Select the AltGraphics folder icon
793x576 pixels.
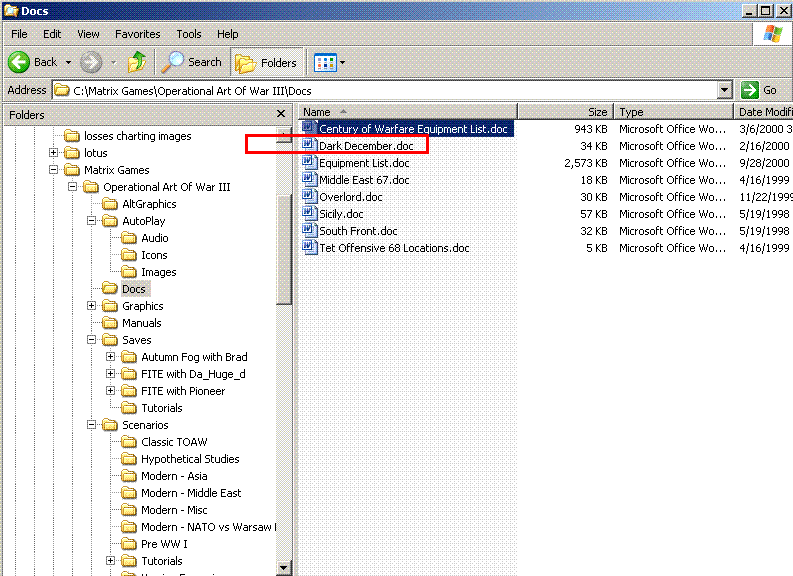click(x=110, y=204)
